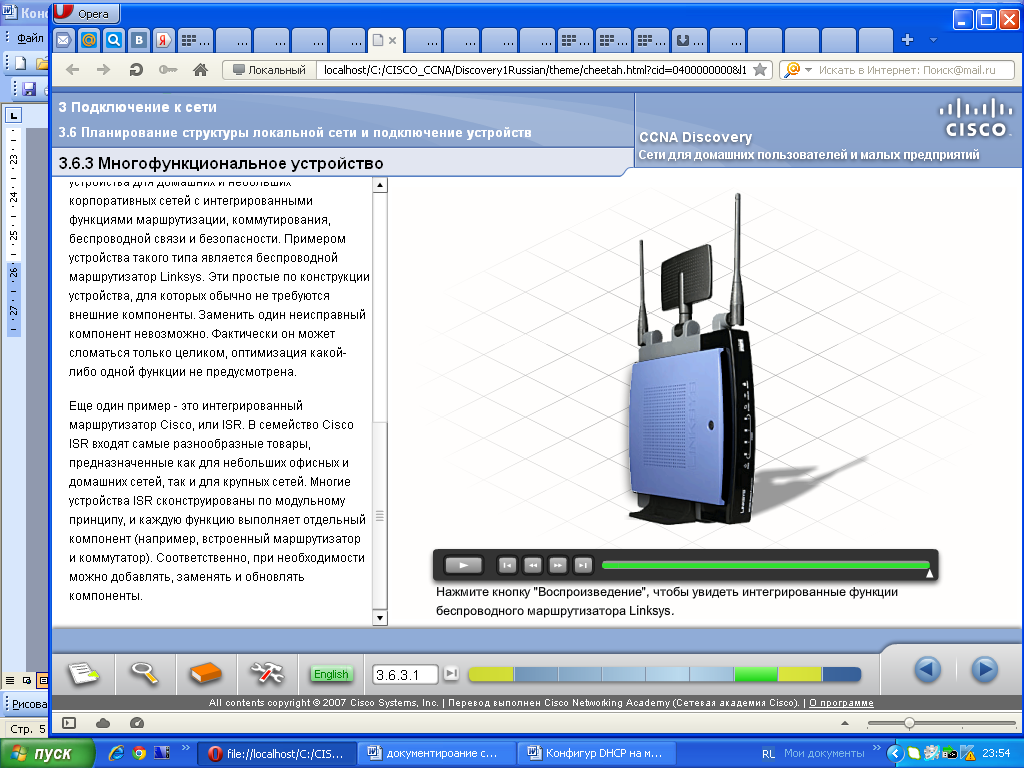Close the active browser tab
The image size is (1024, 768).
392,40
